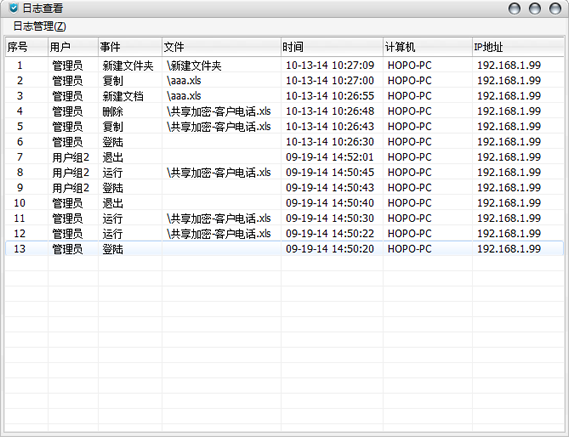This screenshot has width=569, height=437.
Task: Click the 序号 column header
Action: [x=27, y=47]
